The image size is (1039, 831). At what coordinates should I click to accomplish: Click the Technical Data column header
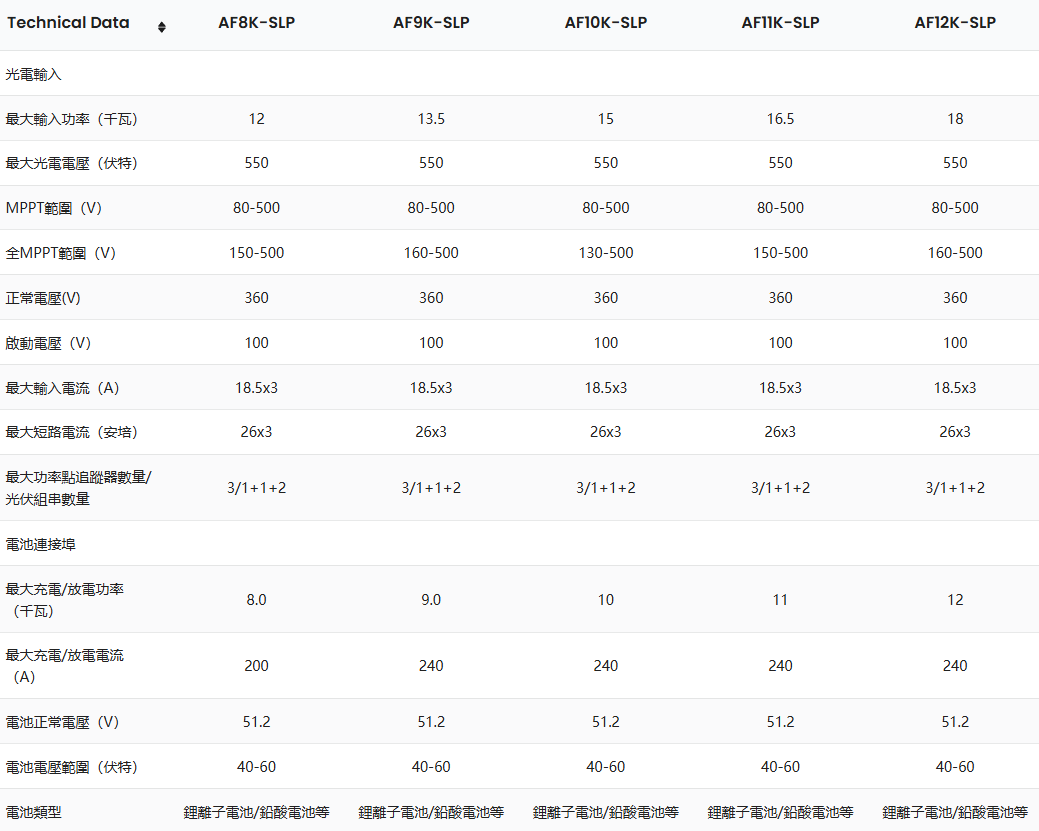[x=68, y=23]
